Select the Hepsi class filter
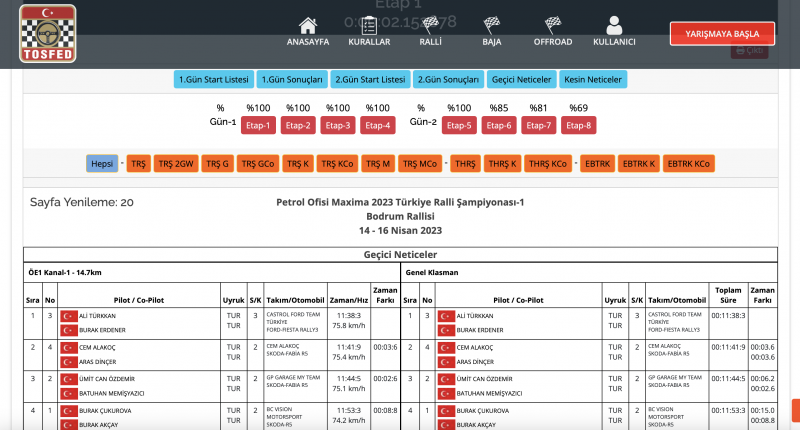The width and height of the screenshot is (800, 430). [102, 164]
